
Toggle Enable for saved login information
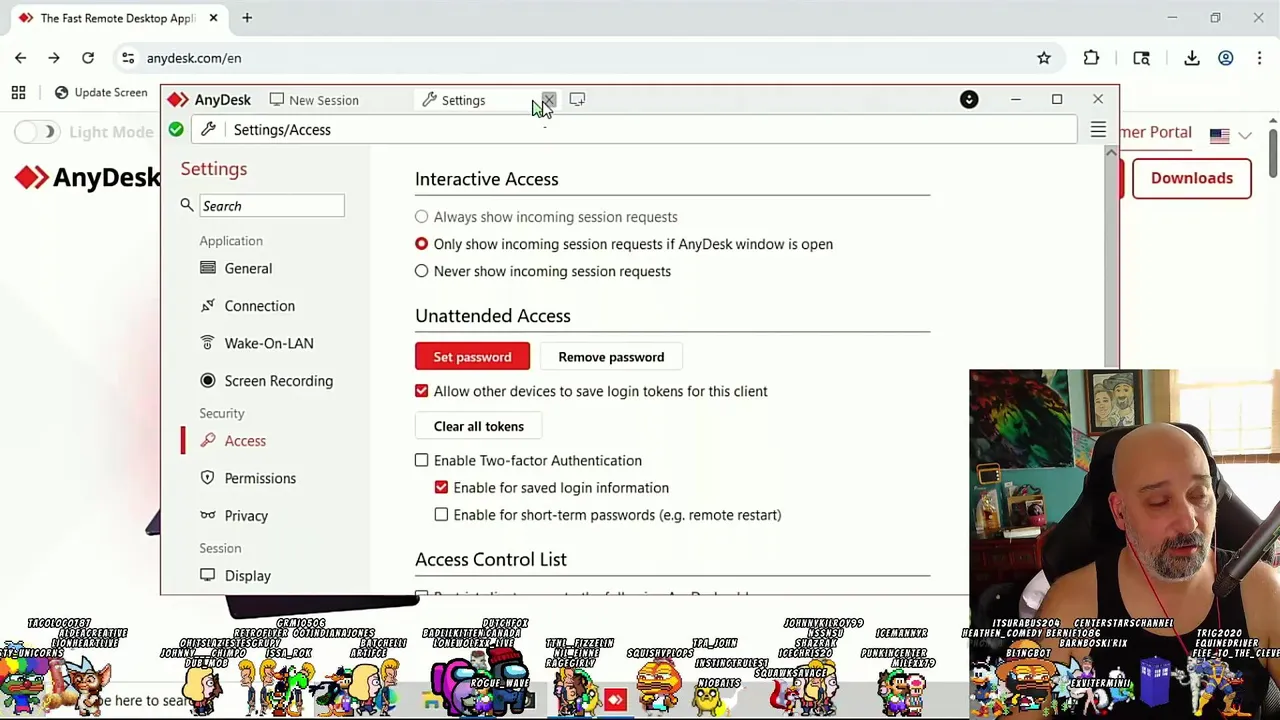point(441,487)
